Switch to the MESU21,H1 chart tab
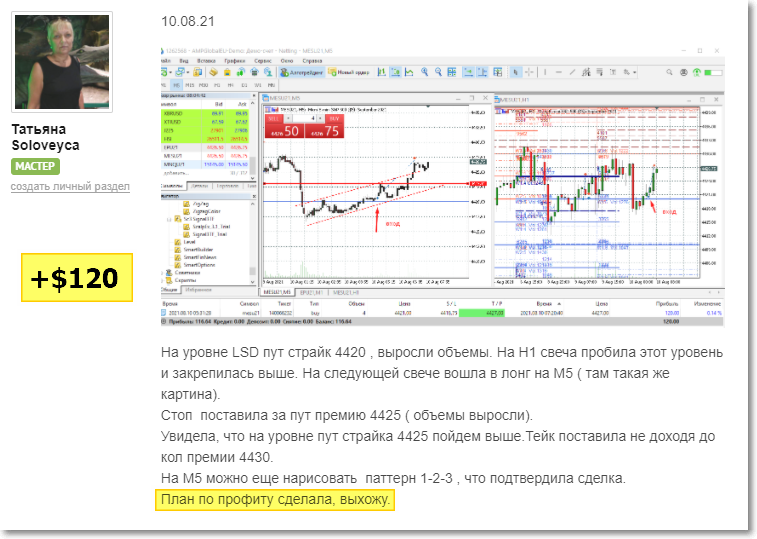 click(x=346, y=293)
